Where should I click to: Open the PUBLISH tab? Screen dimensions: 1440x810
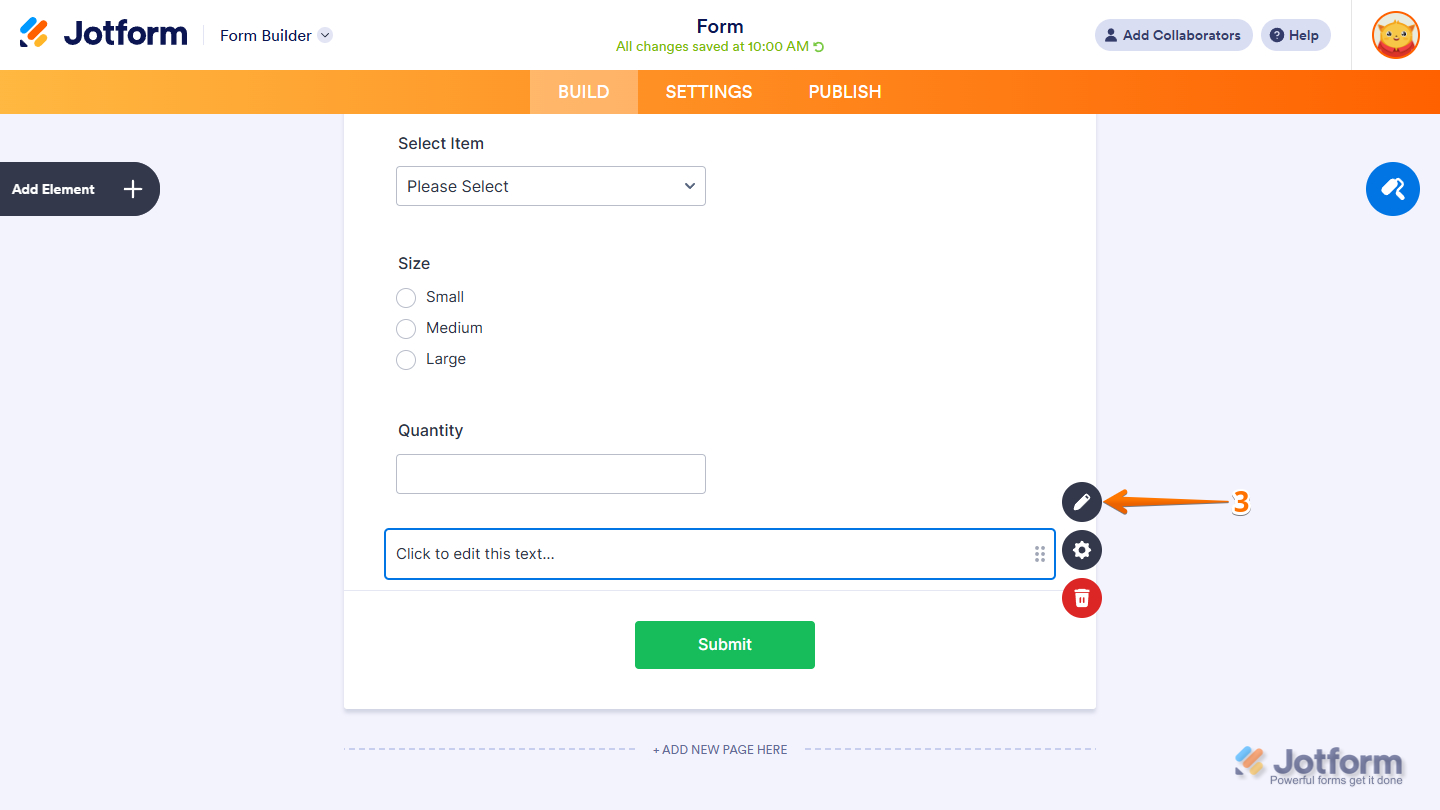coord(844,91)
